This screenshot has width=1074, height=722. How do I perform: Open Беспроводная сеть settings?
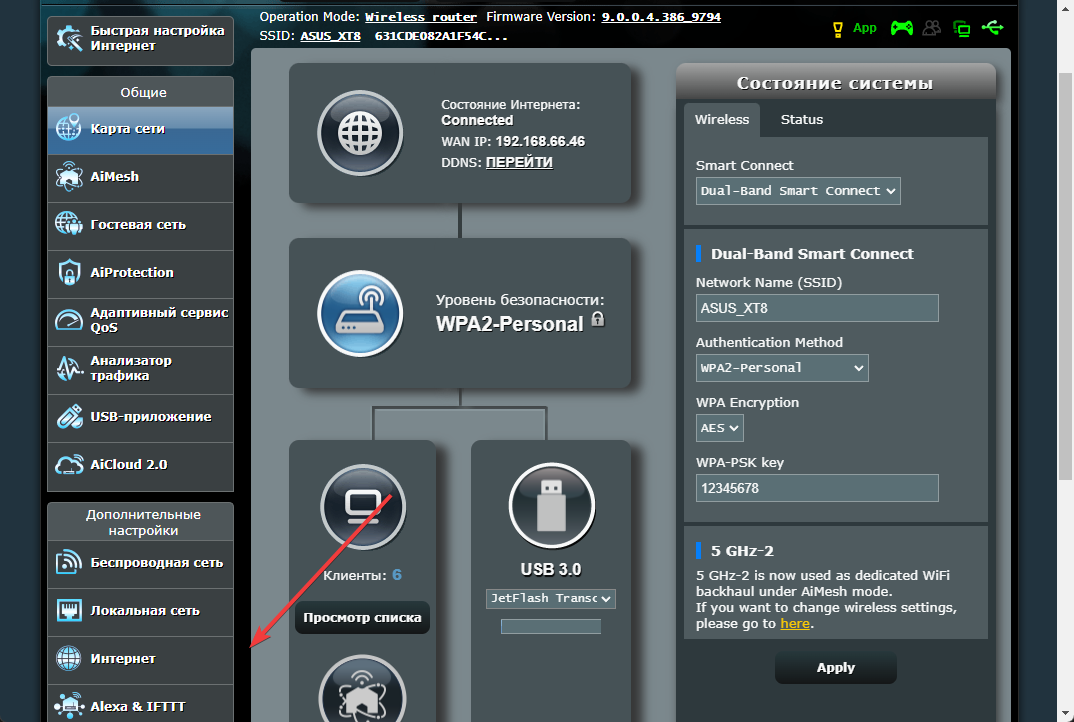(140, 564)
